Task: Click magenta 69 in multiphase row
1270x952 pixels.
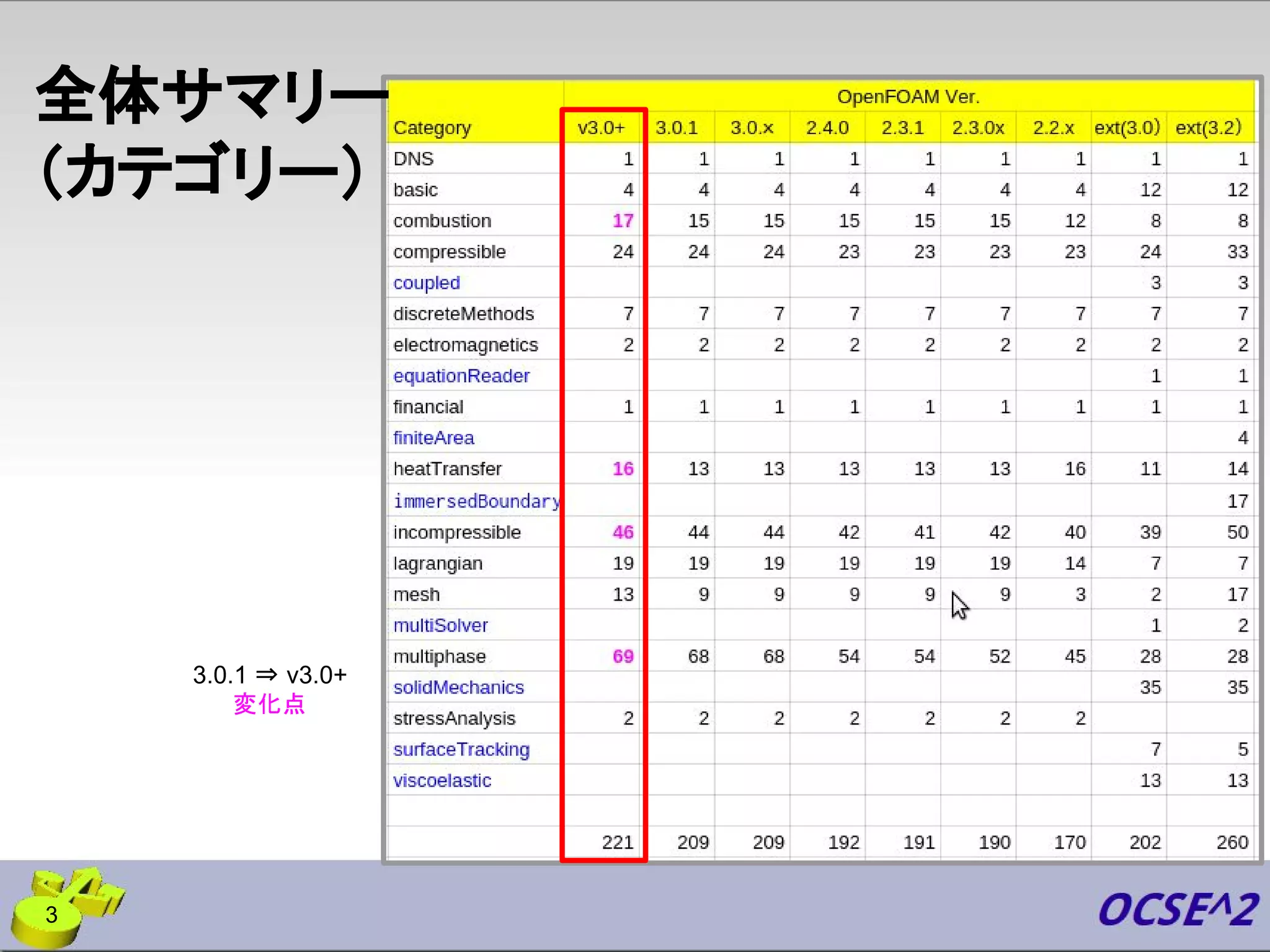Action: pyautogui.click(x=623, y=656)
